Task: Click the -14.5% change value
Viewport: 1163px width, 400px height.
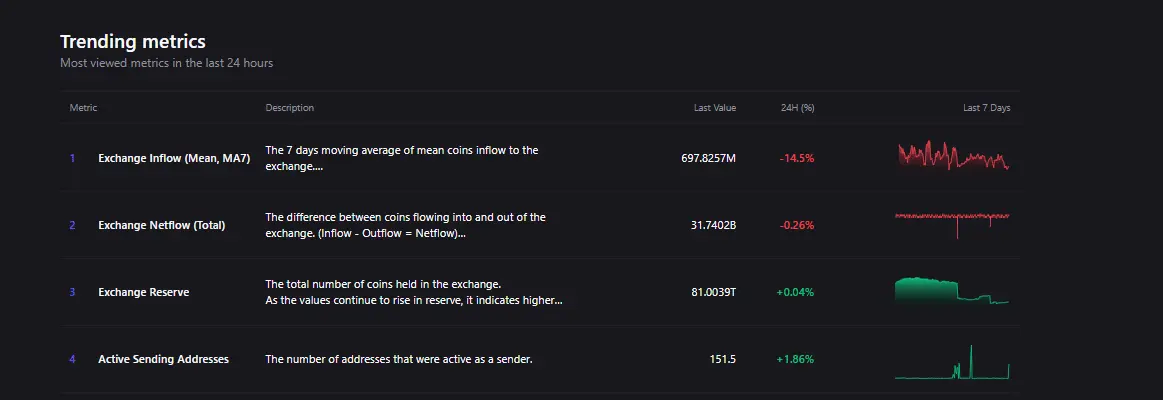Action: click(797, 158)
